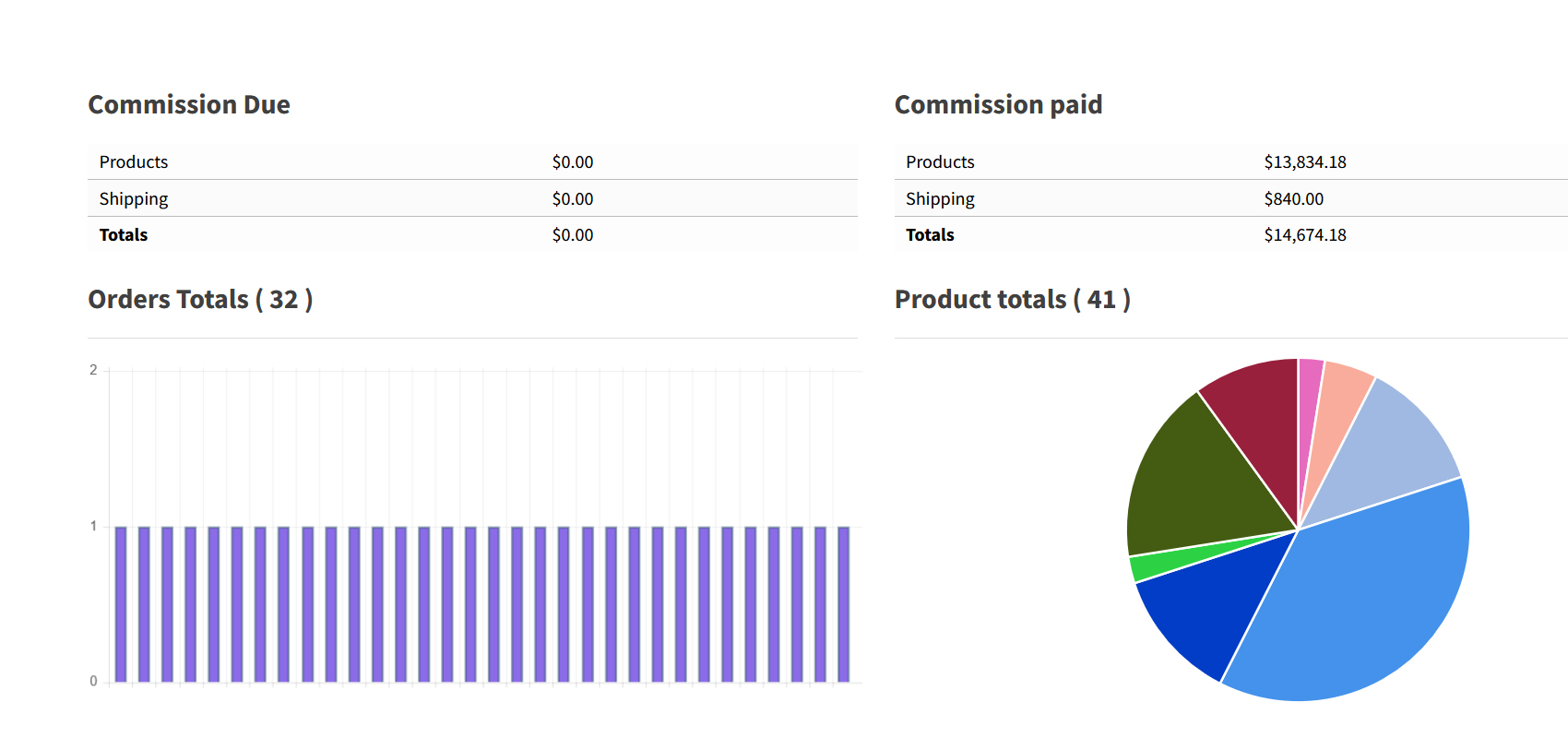Click the Shipping label under Commission Due
The image size is (1568, 738).
(134, 199)
